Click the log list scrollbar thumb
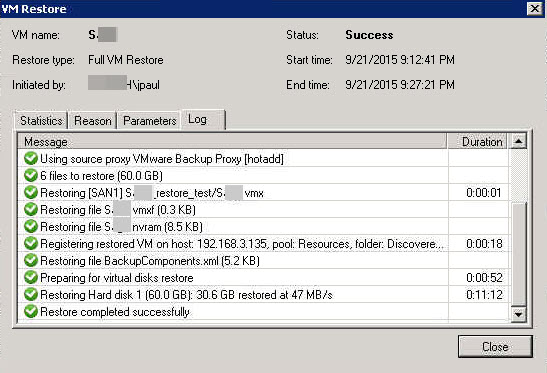 tap(518, 254)
